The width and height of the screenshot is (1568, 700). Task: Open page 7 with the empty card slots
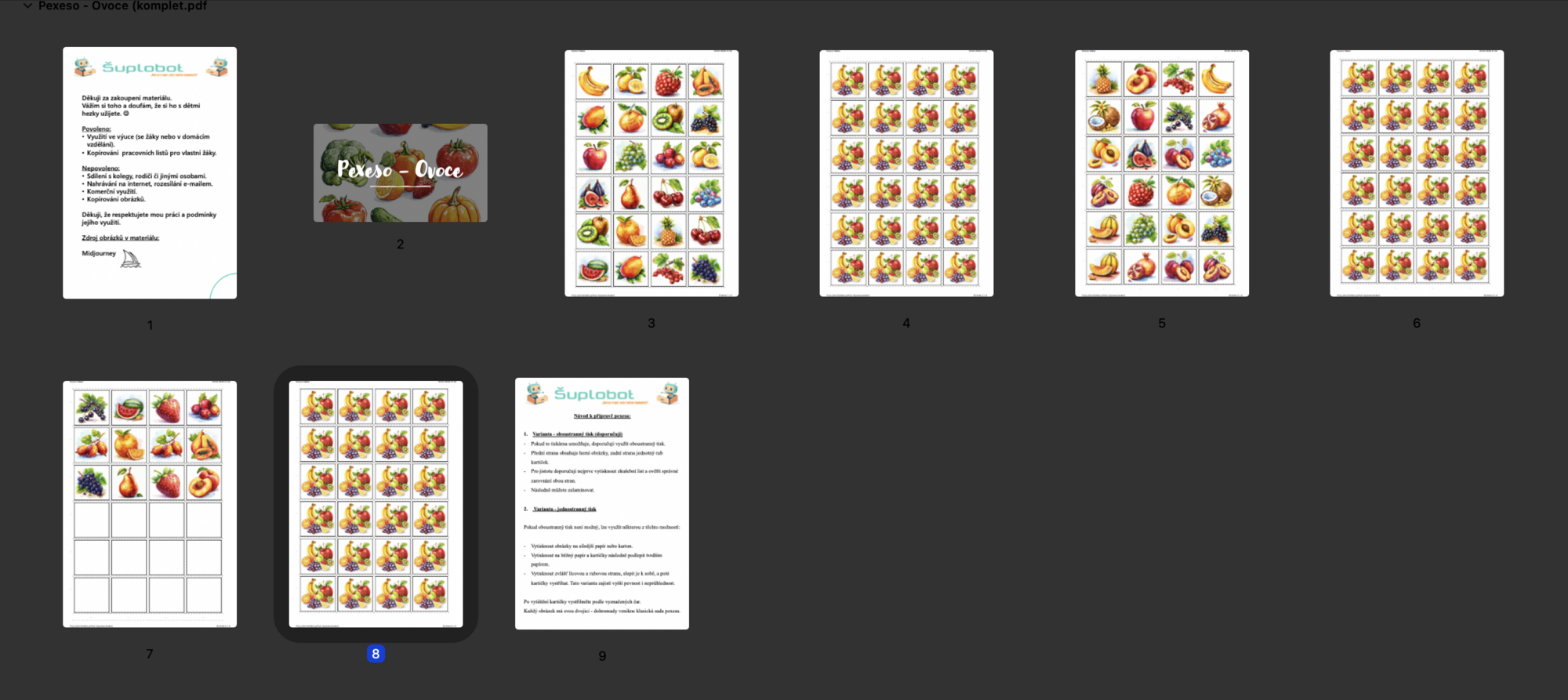[x=150, y=503]
